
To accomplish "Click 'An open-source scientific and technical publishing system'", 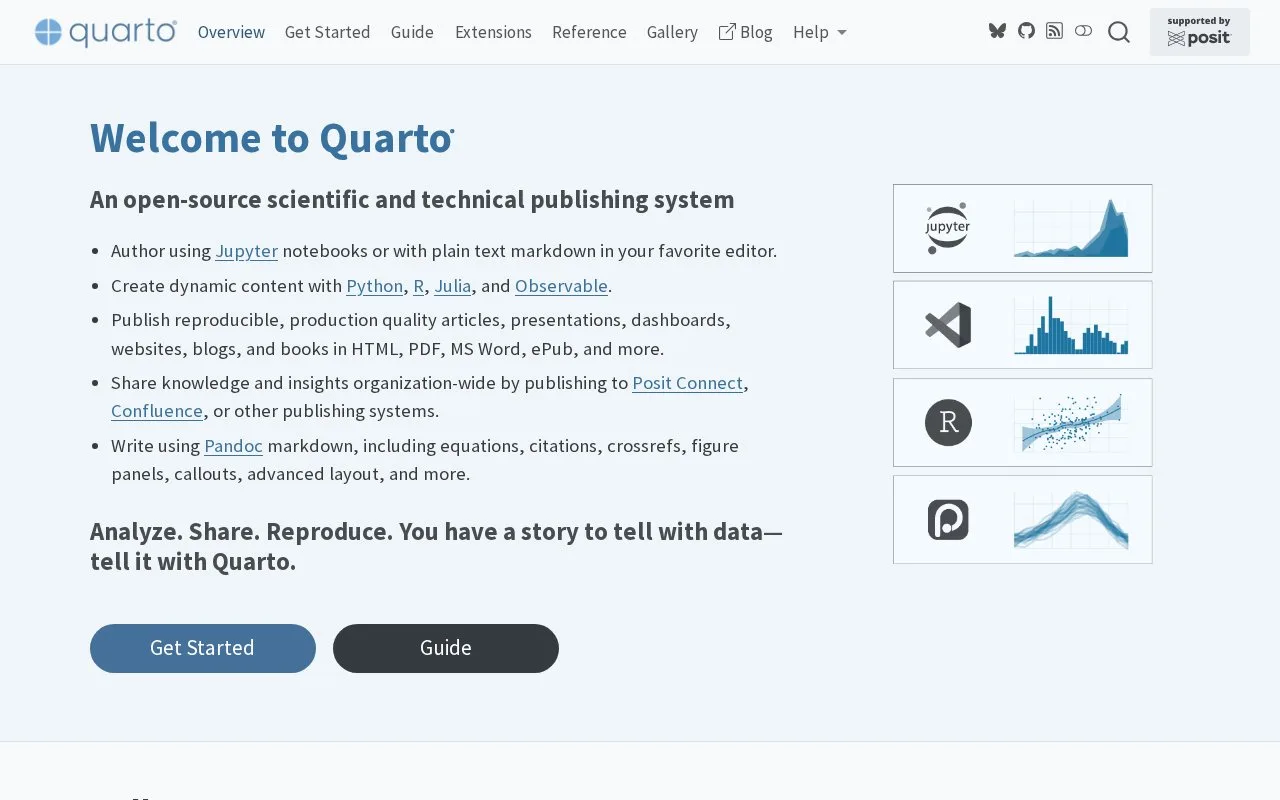I will [412, 200].
